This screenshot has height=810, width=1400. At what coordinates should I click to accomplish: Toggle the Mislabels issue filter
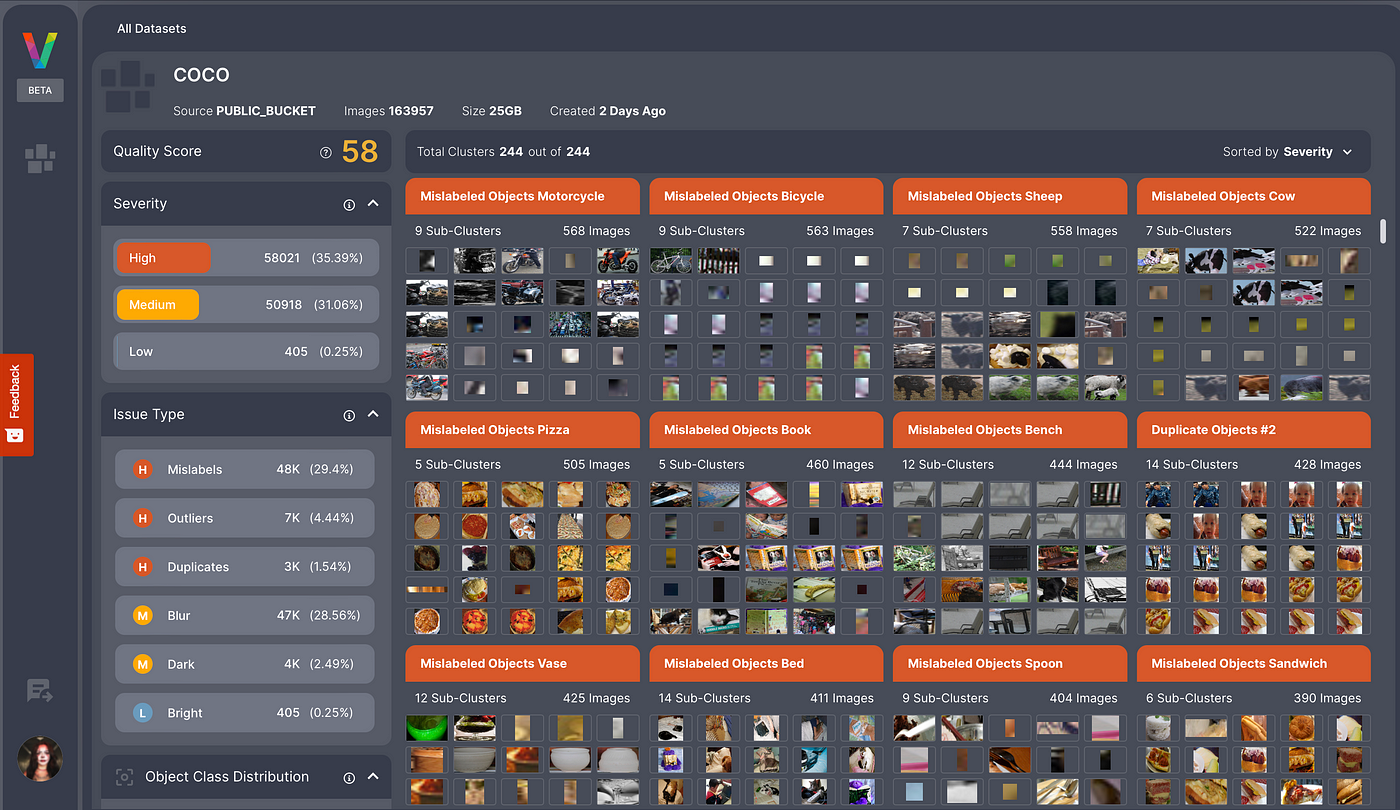click(245, 470)
